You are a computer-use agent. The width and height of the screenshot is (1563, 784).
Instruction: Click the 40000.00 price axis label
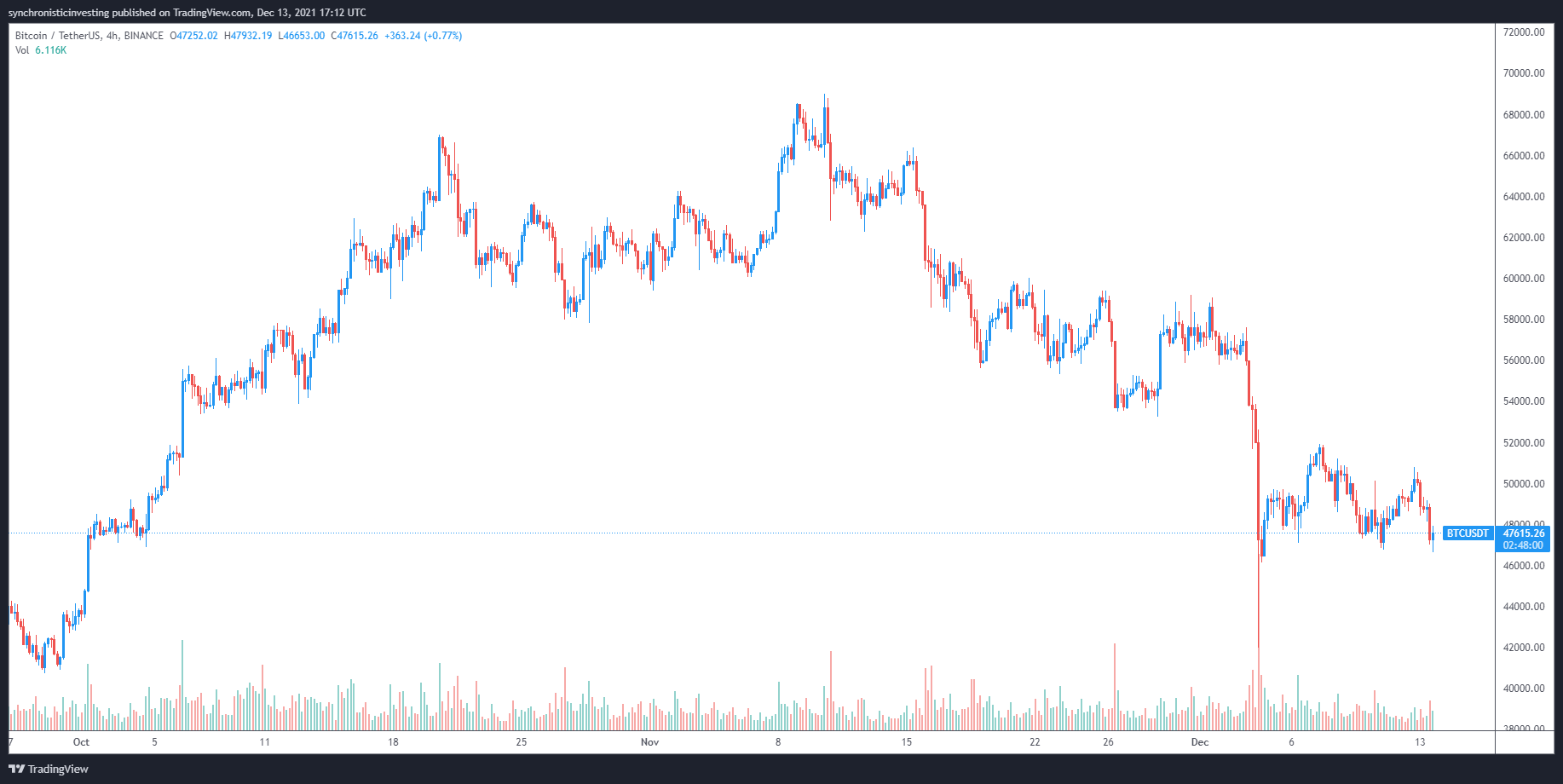1524,689
